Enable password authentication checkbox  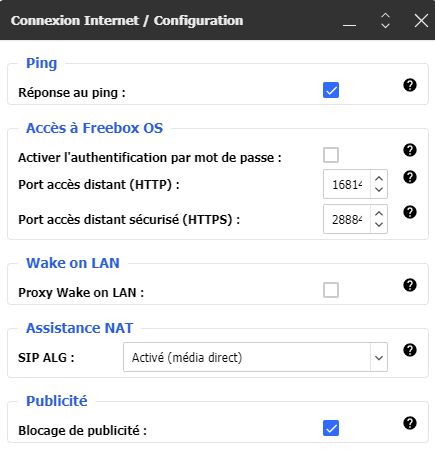(331, 155)
